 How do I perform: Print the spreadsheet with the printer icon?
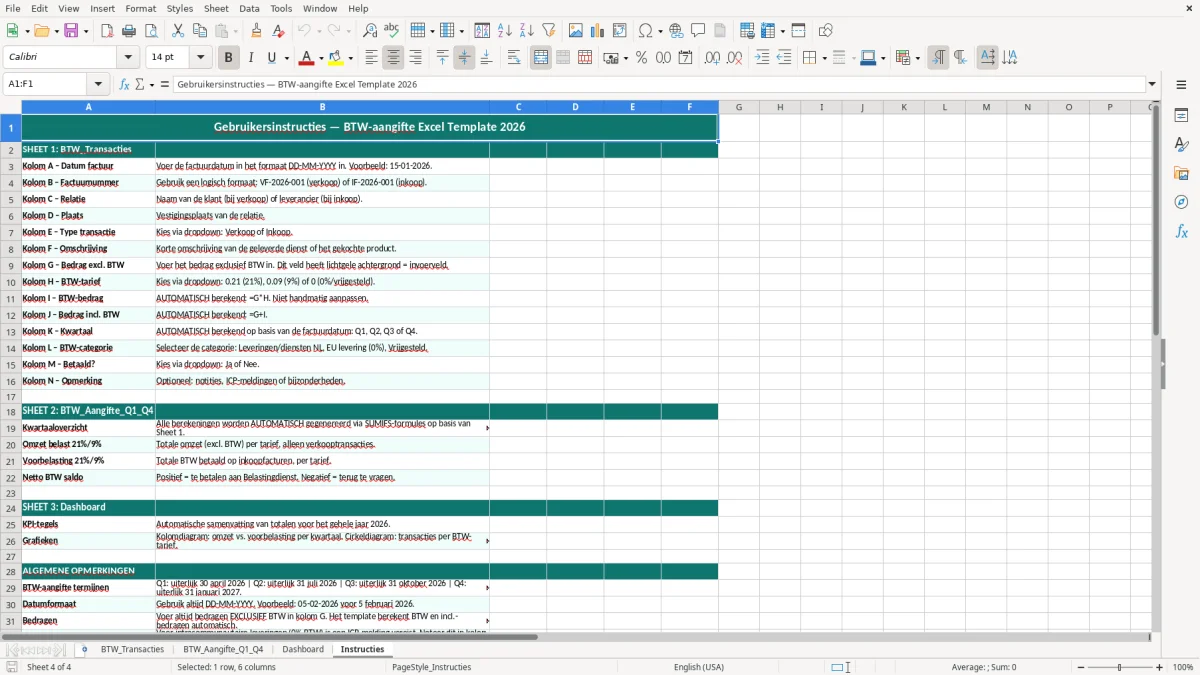coord(129,31)
